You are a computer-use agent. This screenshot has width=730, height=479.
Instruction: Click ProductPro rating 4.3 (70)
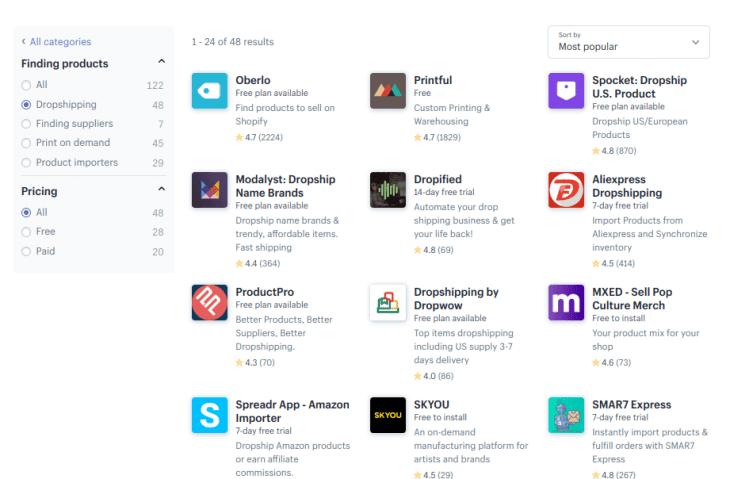click(255, 363)
